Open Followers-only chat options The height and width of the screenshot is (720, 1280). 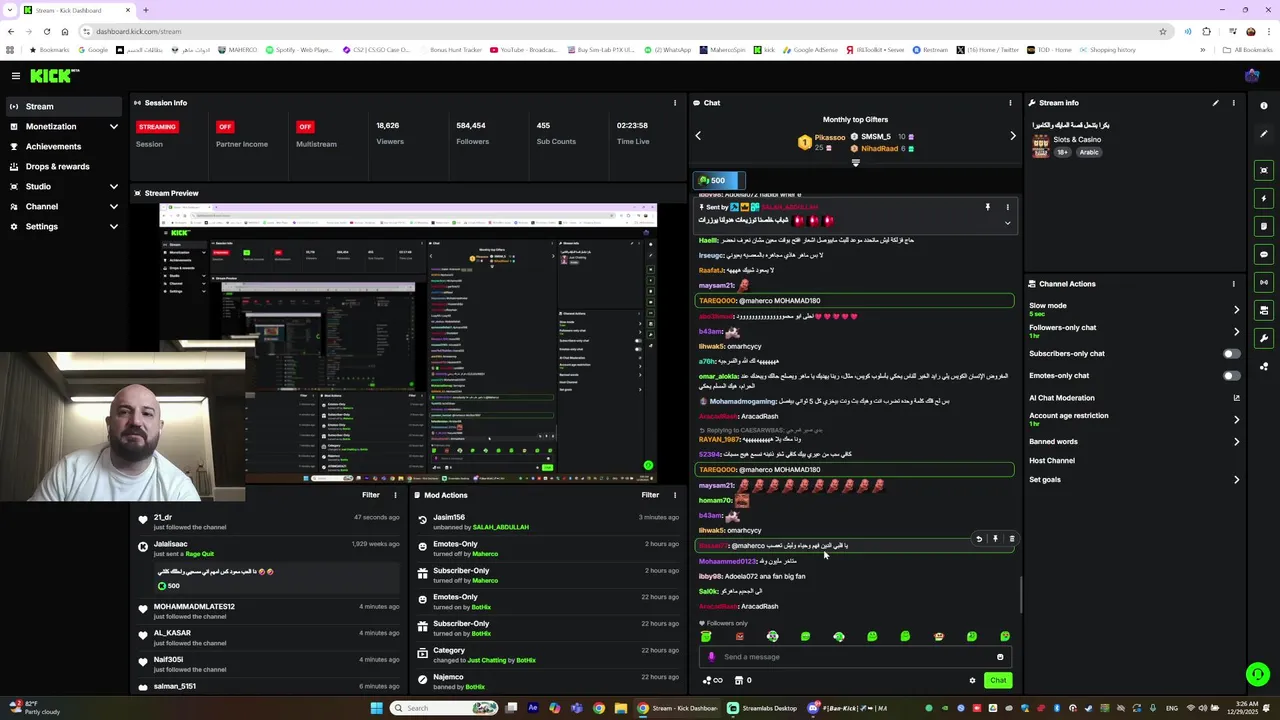tap(1135, 331)
